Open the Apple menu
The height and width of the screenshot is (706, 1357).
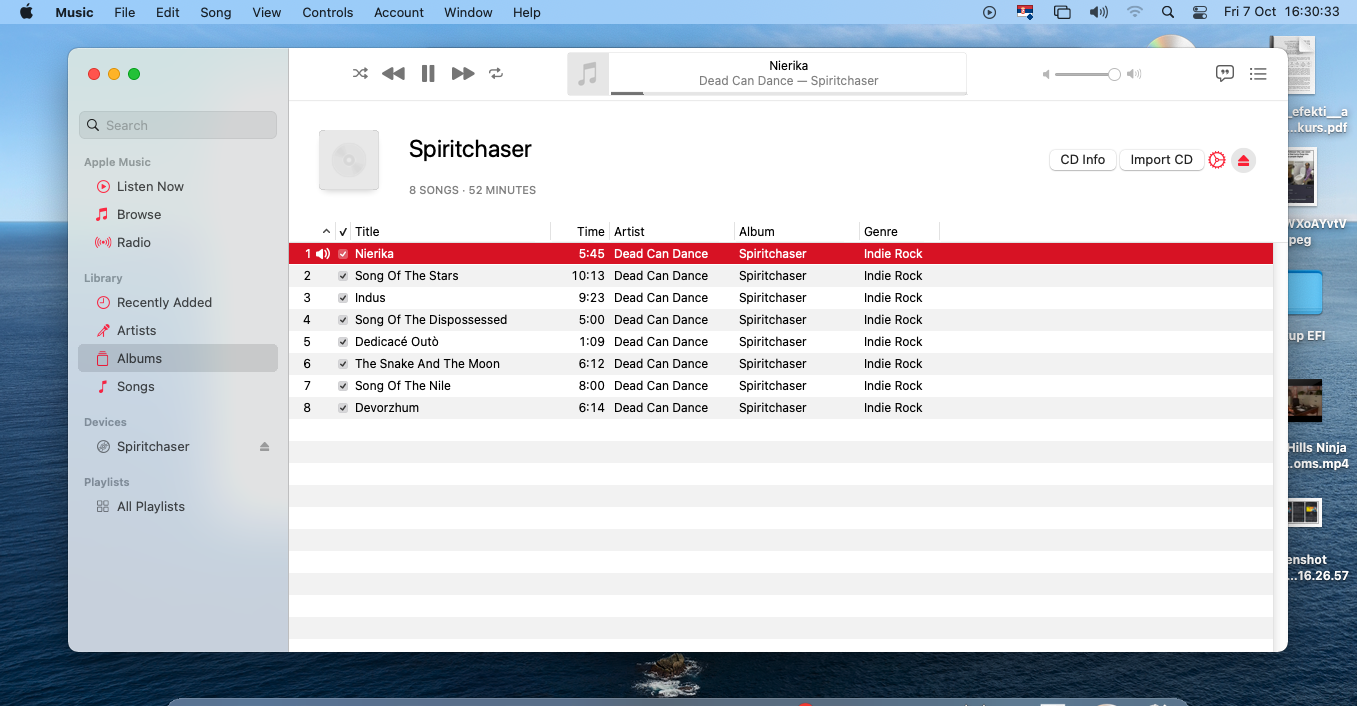point(27,12)
